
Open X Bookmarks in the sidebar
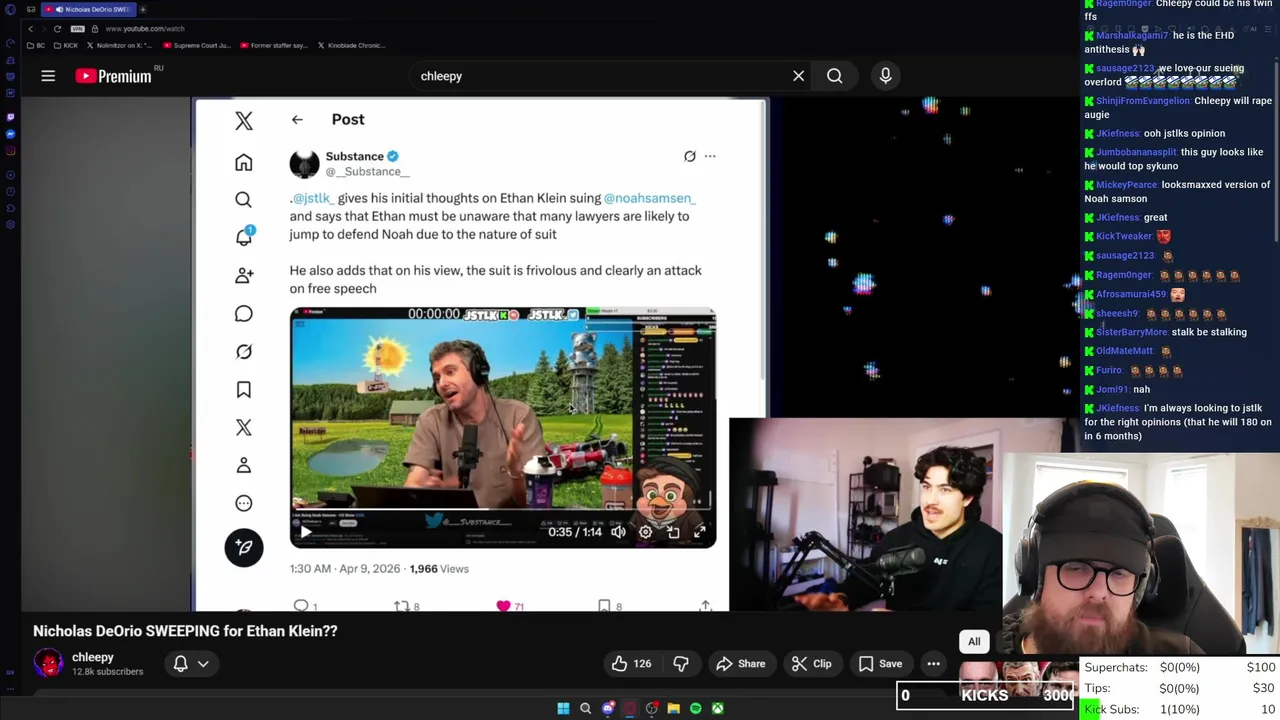(244, 390)
